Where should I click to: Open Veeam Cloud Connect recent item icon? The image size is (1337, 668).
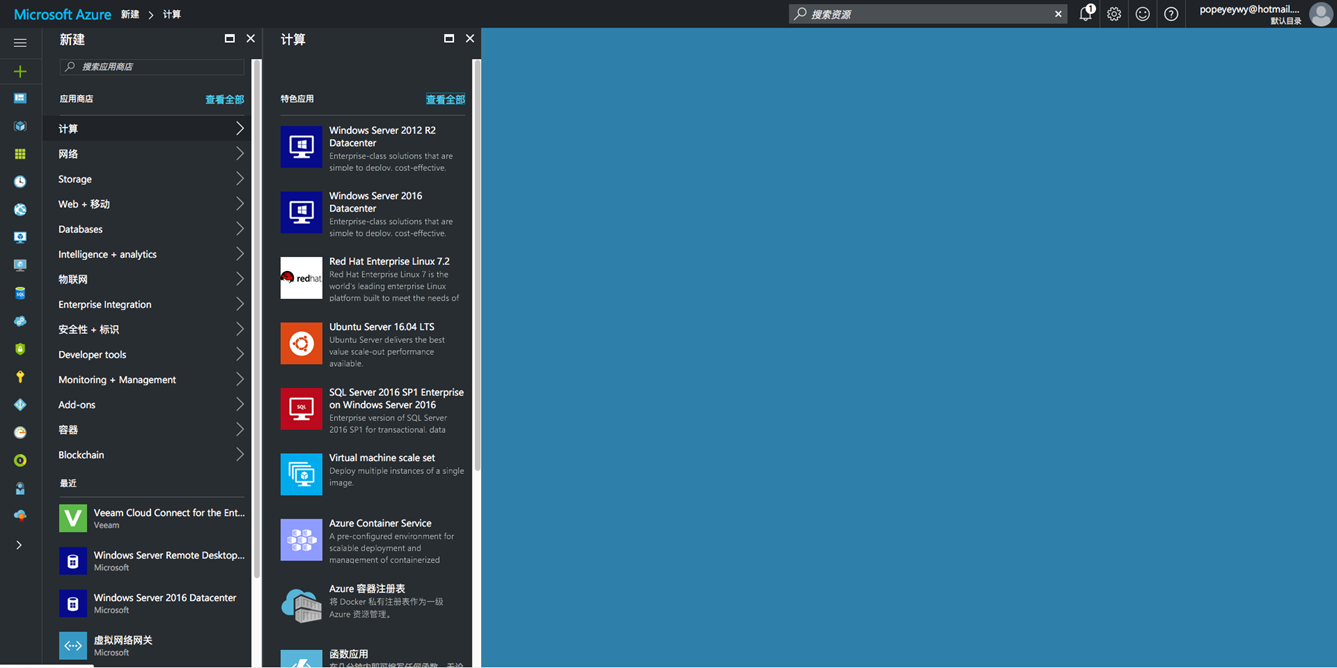point(73,518)
